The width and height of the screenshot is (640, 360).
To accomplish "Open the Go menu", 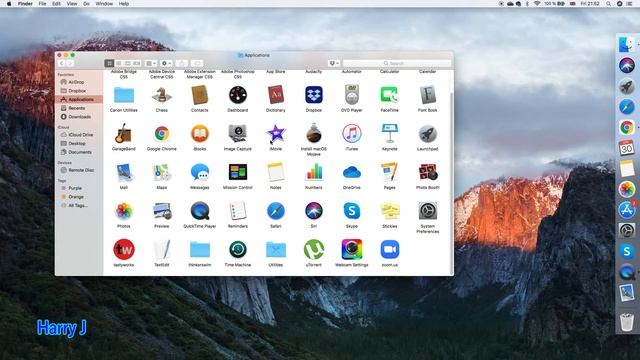I will tap(86, 4).
